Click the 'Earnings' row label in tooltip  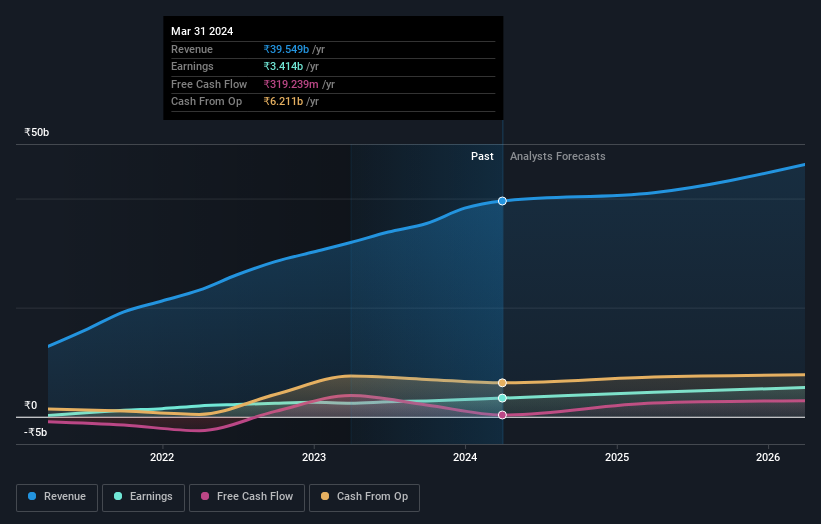pyautogui.click(x=192, y=66)
